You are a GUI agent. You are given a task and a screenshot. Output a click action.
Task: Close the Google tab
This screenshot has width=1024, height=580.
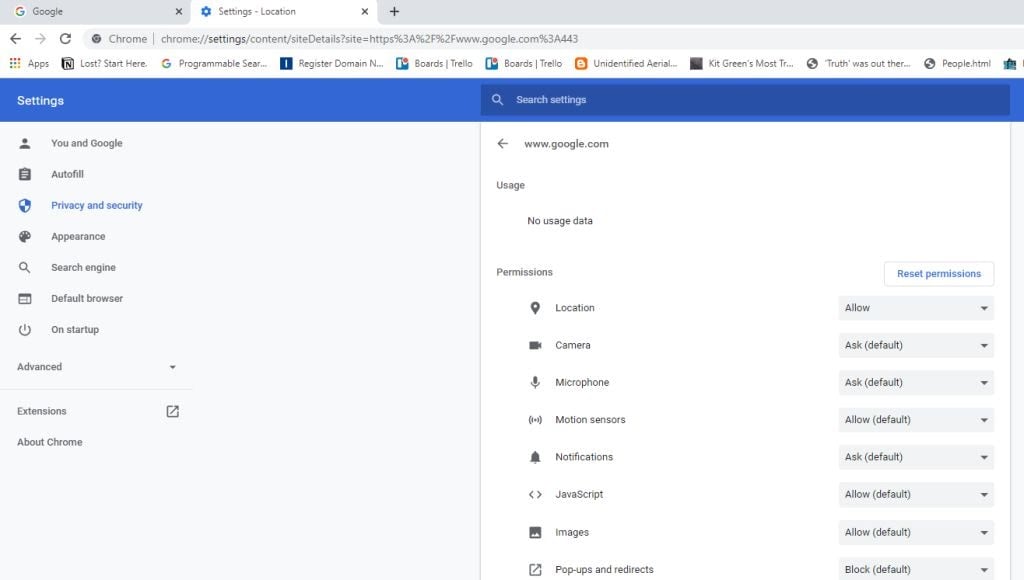click(x=179, y=11)
